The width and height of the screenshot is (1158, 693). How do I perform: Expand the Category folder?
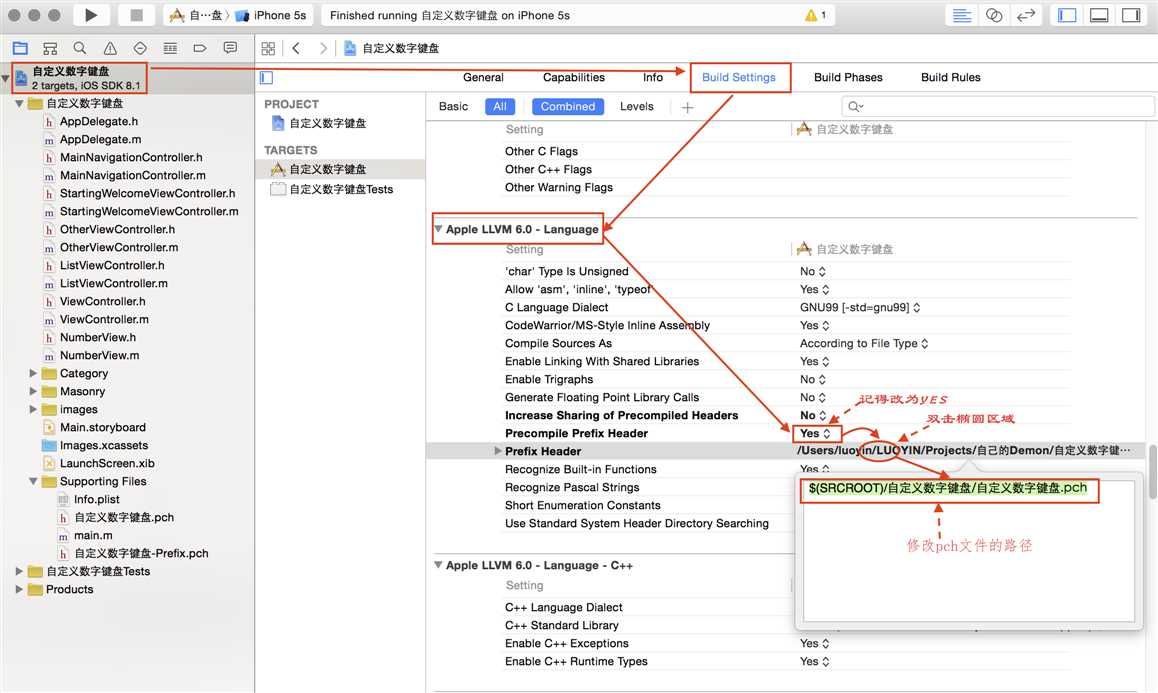[x=32, y=373]
